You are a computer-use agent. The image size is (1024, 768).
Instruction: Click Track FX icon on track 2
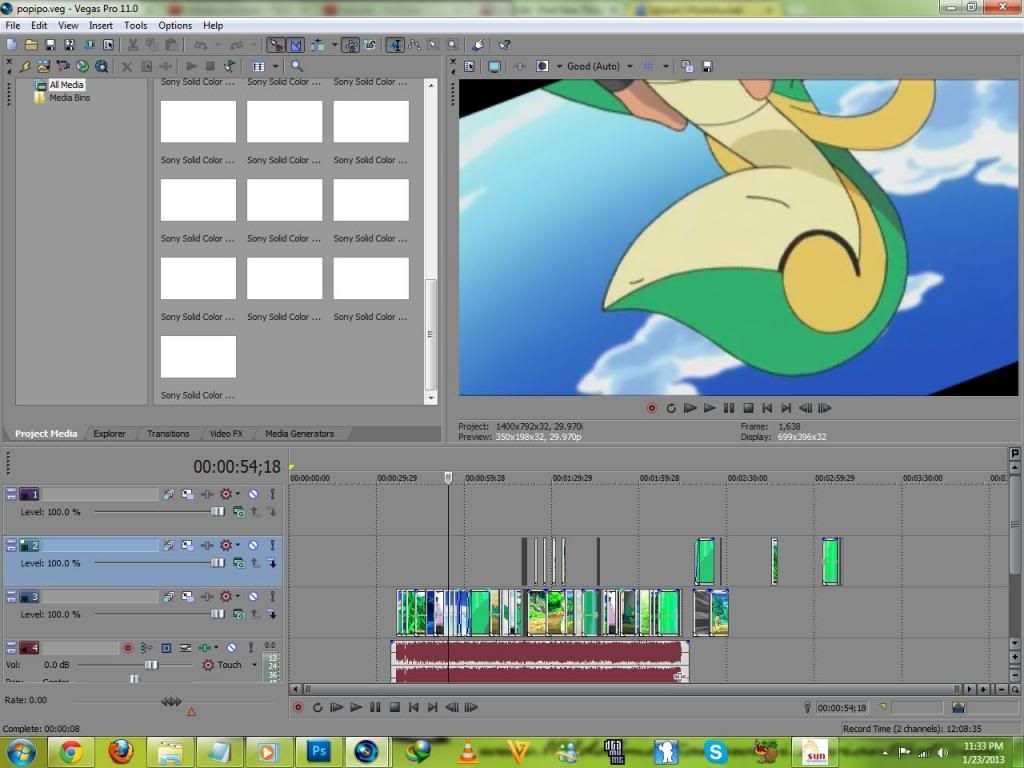207,545
